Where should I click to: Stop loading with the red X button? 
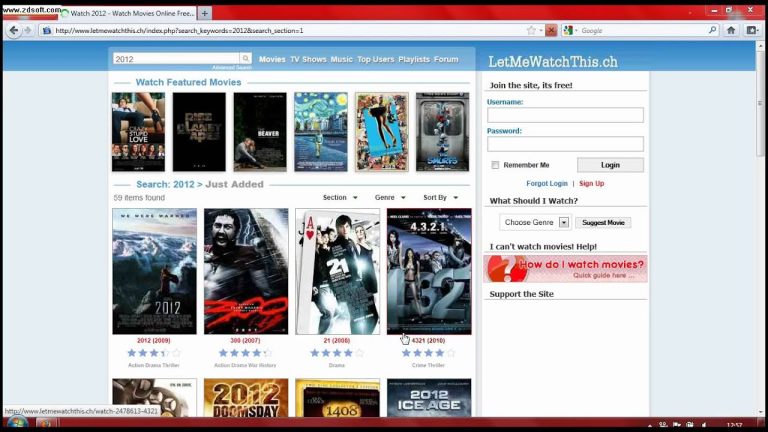(x=551, y=30)
